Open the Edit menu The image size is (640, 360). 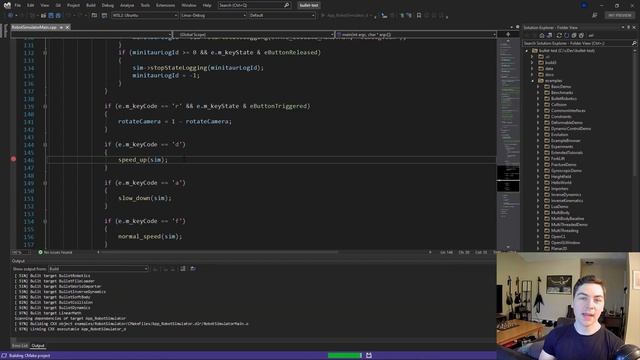31,5
